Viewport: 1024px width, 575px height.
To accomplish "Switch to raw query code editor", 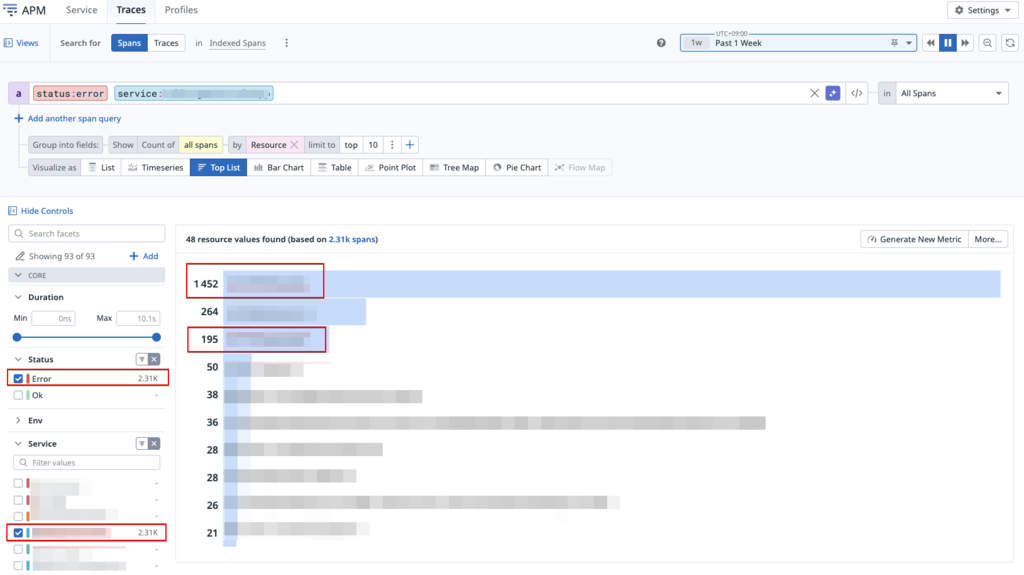I will coord(856,93).
